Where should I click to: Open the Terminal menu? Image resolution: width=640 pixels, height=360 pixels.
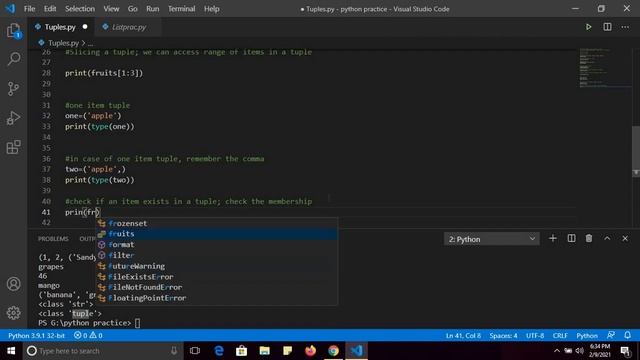click(x=181, y=9)
